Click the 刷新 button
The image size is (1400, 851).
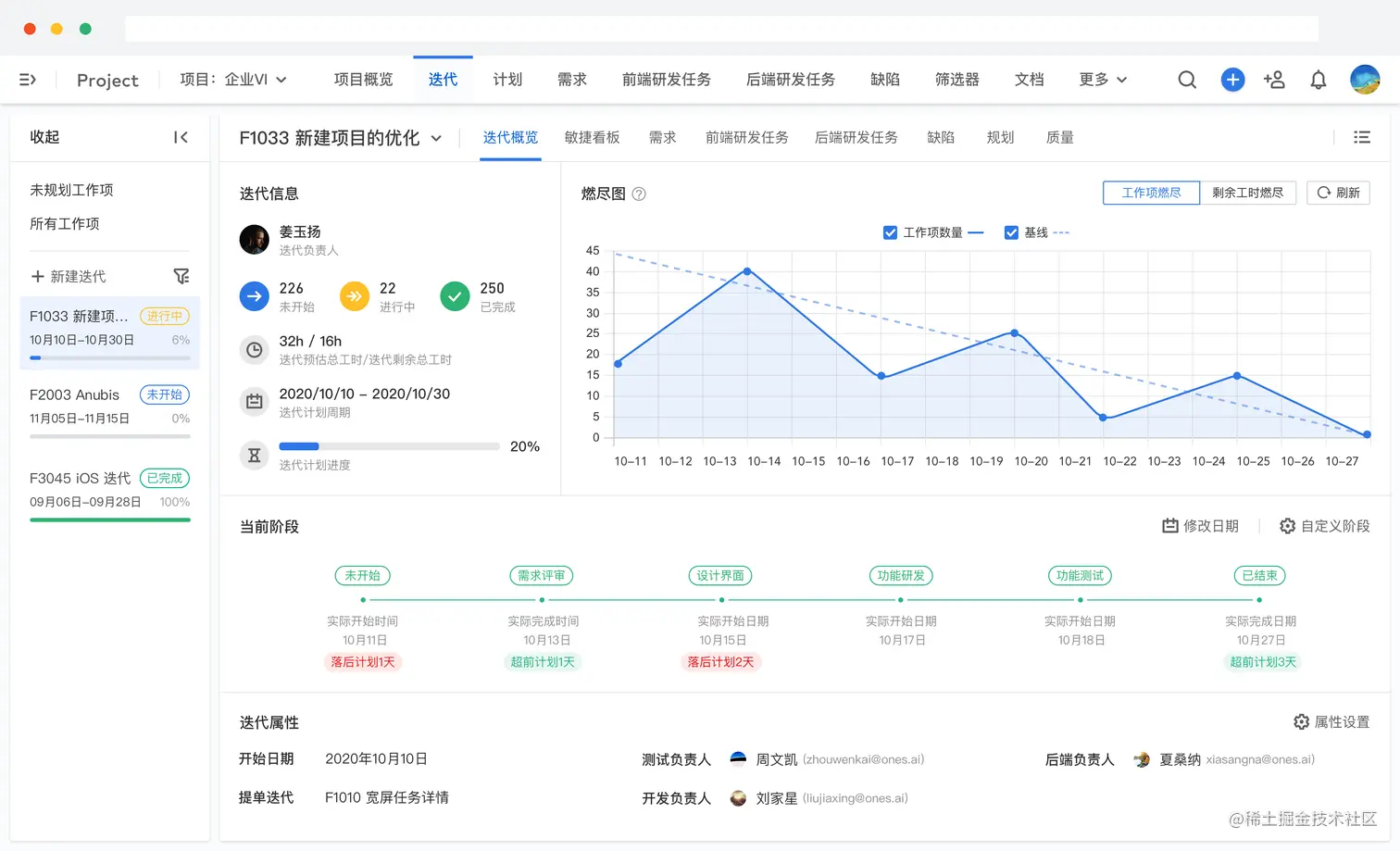(1338, 193)
